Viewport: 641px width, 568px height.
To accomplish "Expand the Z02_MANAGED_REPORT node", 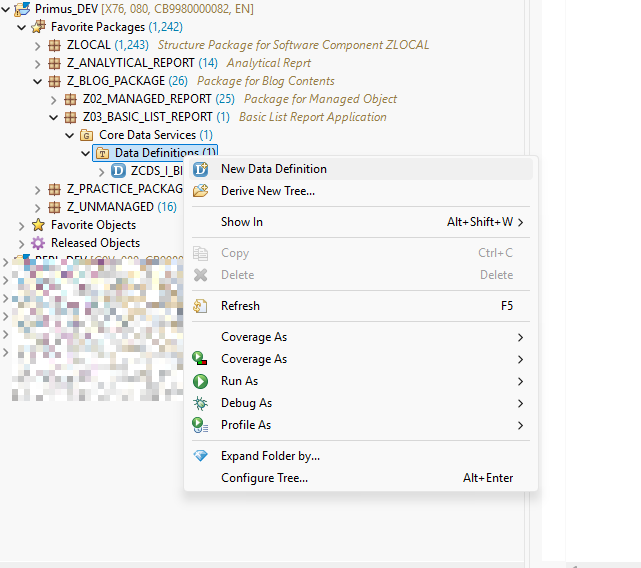I will coord(54,100).
